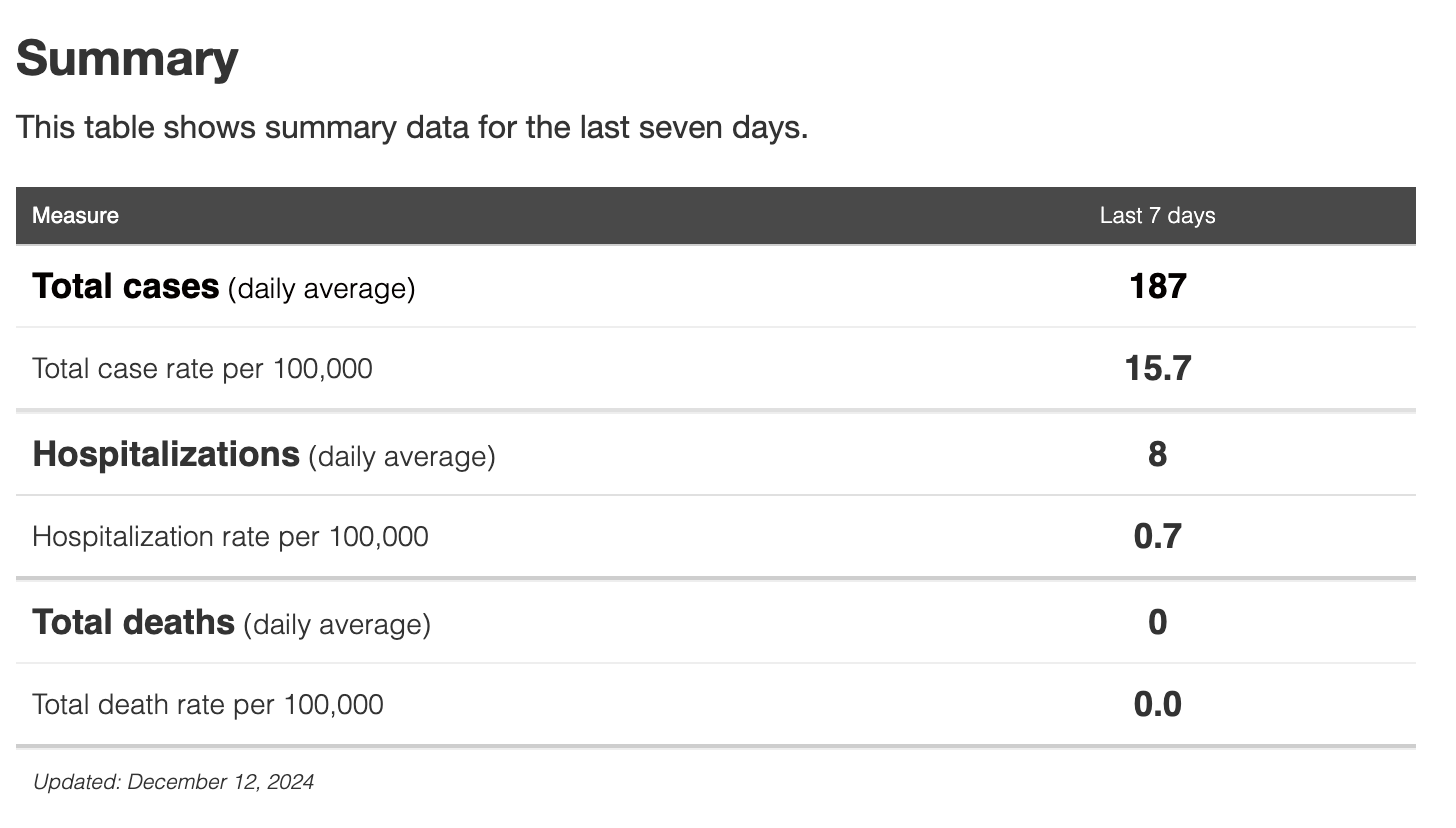Select the bold Hospitalizations label

[166, 455]
